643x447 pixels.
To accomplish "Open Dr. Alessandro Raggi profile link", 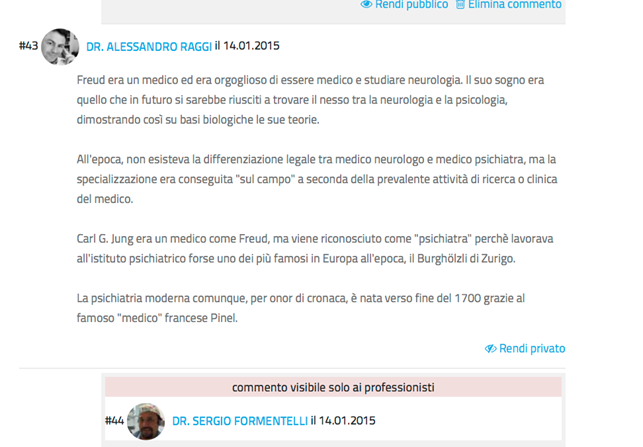I will point(149,46).
